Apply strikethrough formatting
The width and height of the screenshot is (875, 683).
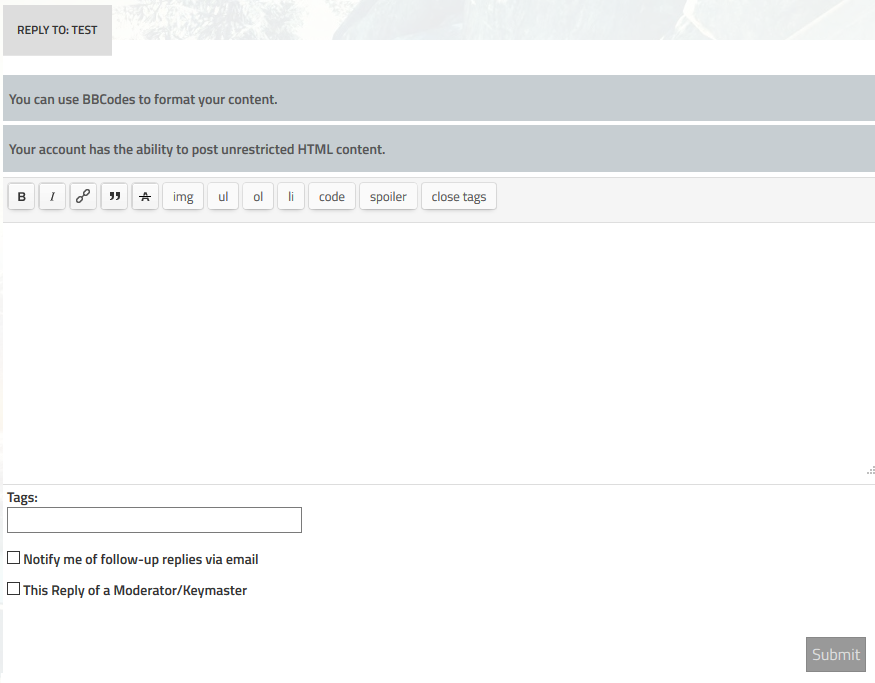tap(145, 197)
